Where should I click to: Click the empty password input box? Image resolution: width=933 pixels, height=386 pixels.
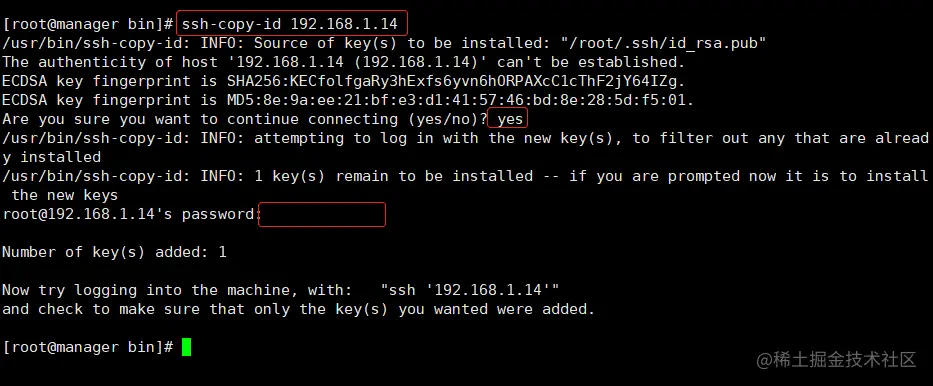(x=322, y=215)
